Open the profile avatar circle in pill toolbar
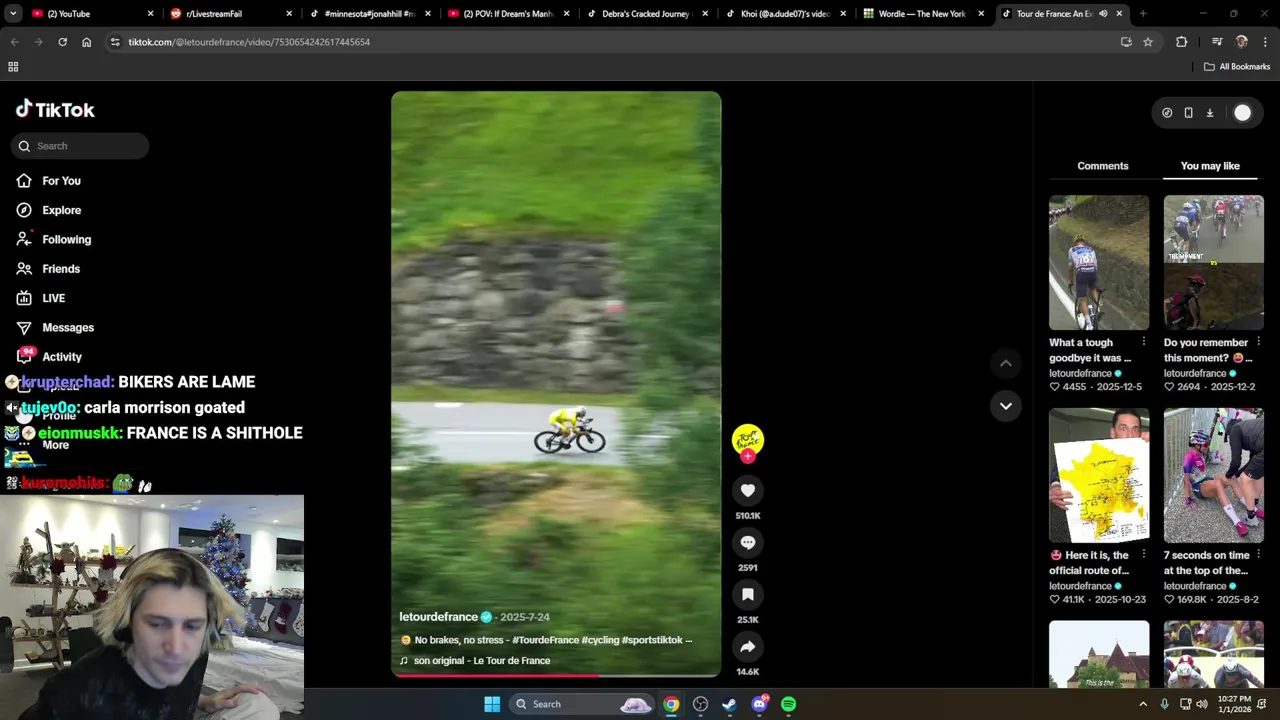 click(x=1242, y=113)
